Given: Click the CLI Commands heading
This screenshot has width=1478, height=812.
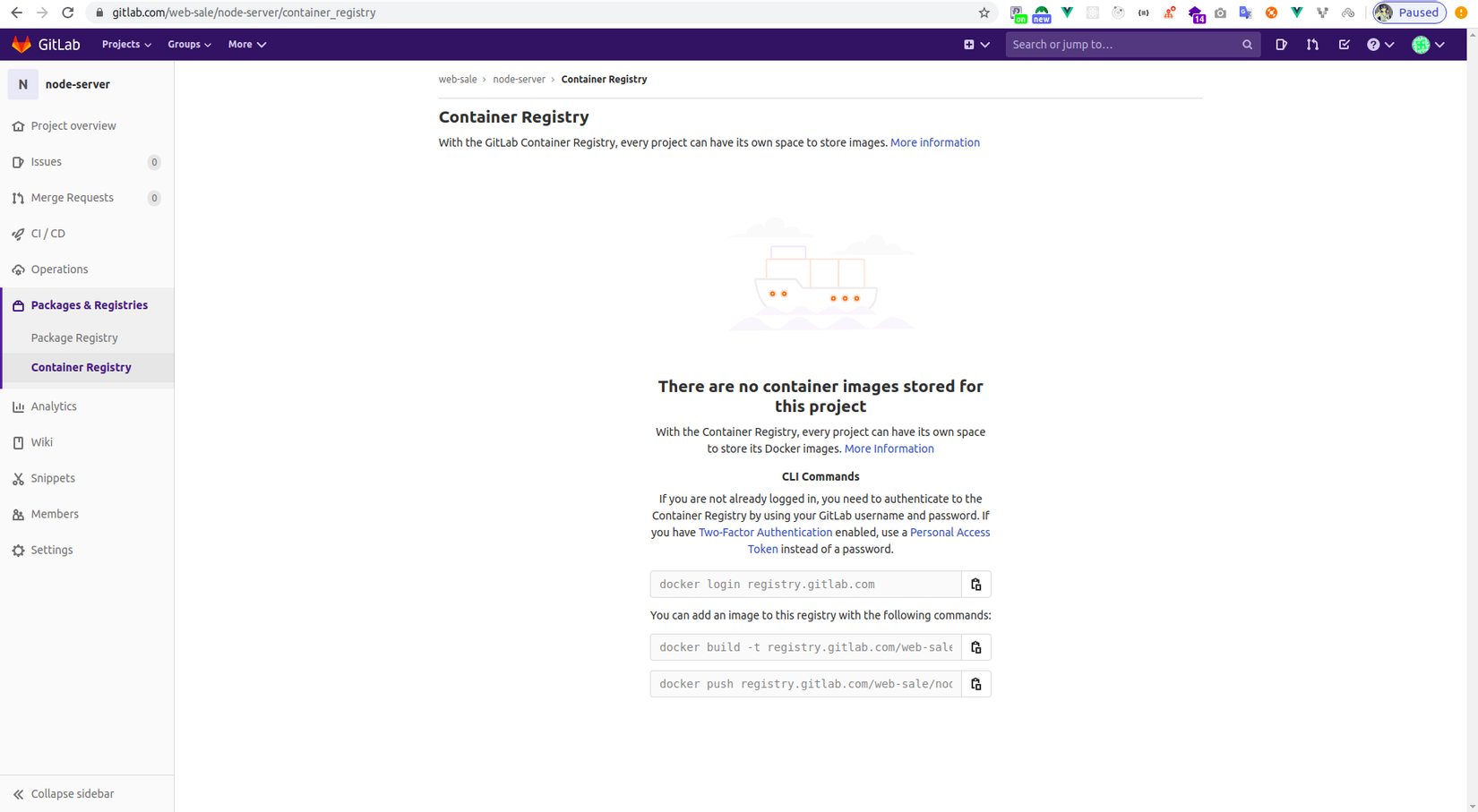Looking at the screenshot, I should pyautogui.click(x=821, y=477).
